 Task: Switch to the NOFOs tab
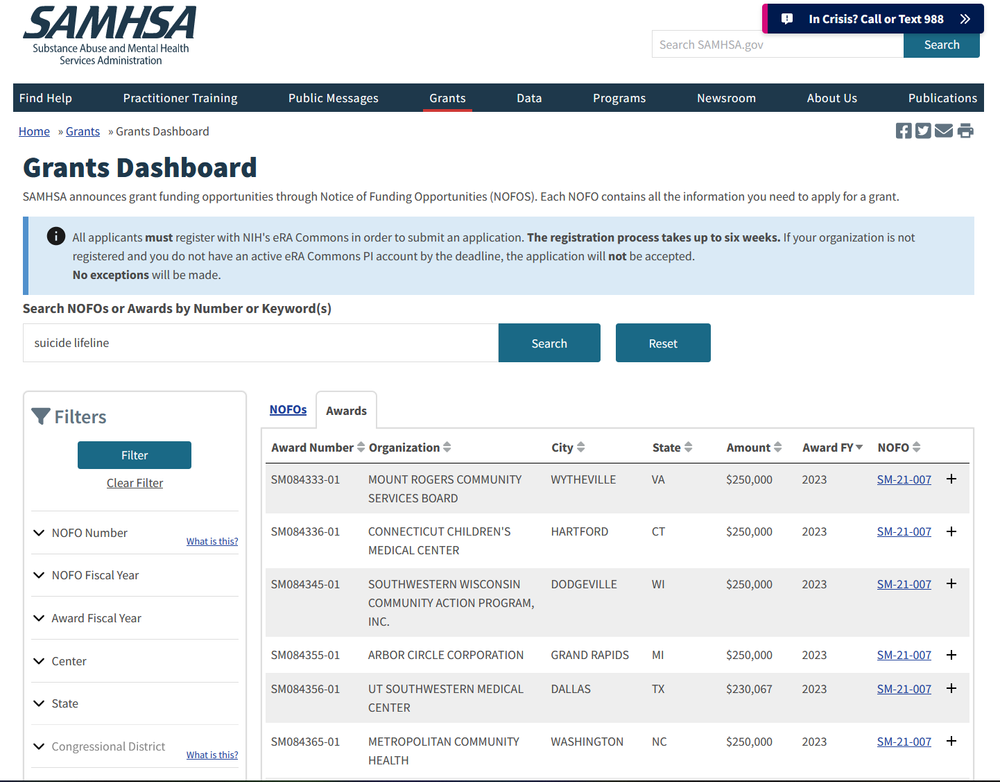tap(288, 409)
